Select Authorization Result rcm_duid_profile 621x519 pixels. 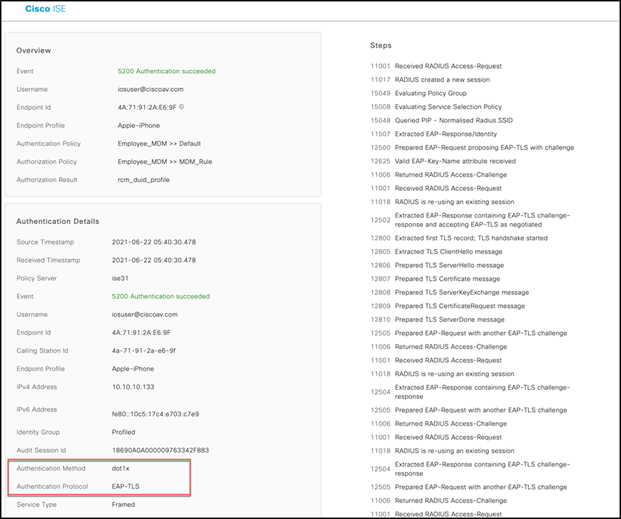[x=143, y=180]
